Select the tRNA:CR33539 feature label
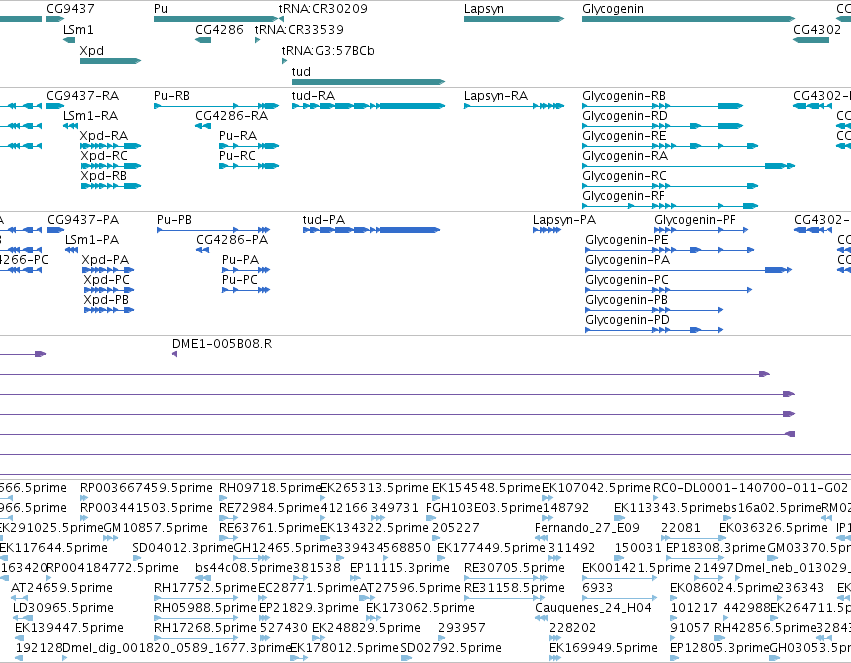Viewport: 851px width, 663px height. [x=299, y=29]
